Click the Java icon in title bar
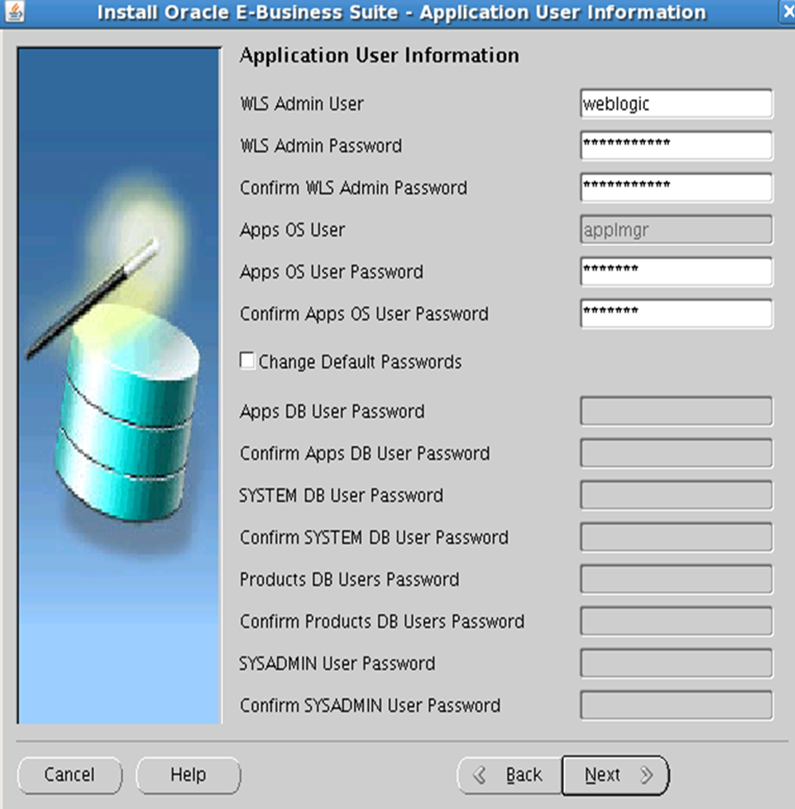This screenshot has width=795, height=809. click(x=14, y=12)
